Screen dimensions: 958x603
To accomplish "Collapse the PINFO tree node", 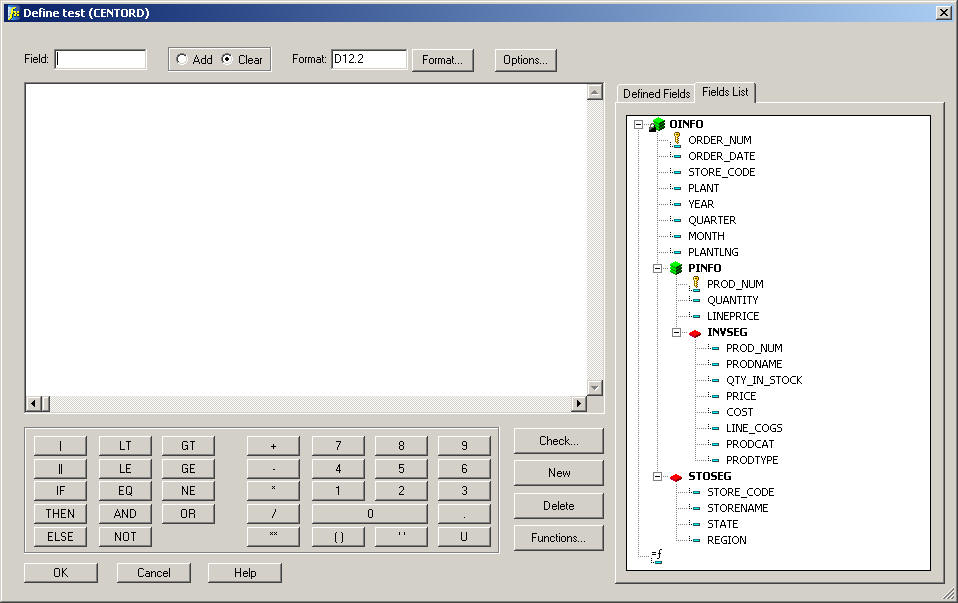I will [x=657, y=268].
